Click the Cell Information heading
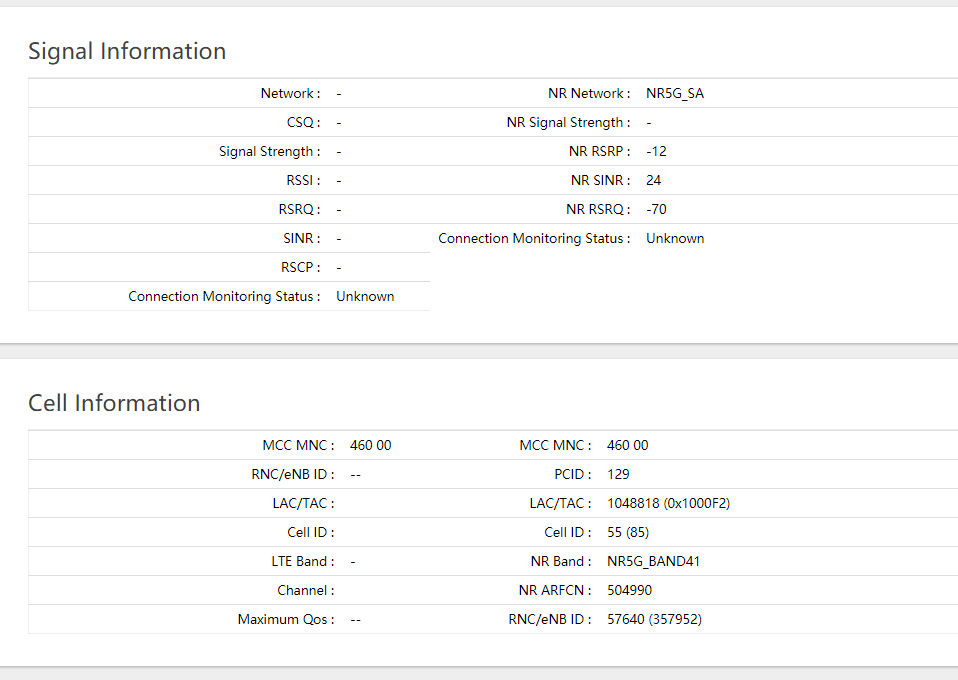This screenshot has height=680, width=958. (114, 403)
